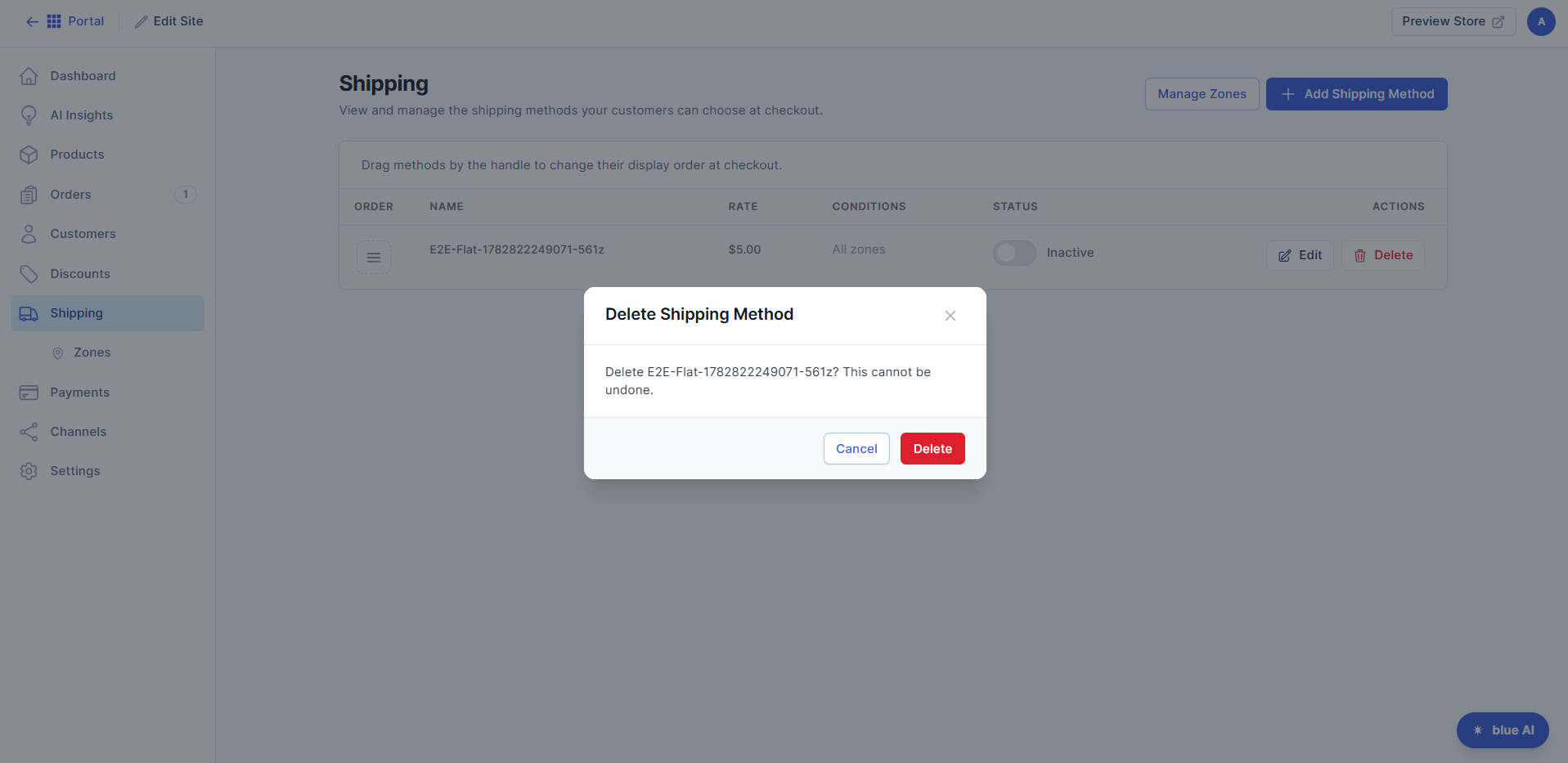Open the Portal grid icon
The image size is (1568, 763).
click(x=54, y=21)
